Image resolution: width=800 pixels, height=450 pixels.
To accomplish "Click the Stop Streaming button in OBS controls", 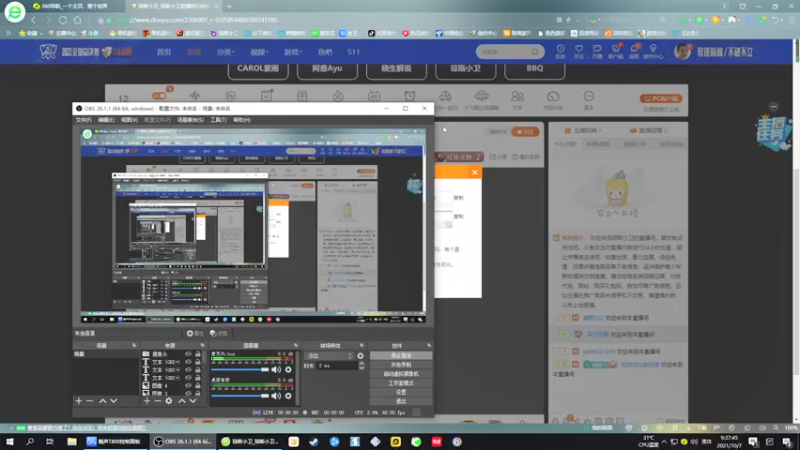I will [x=401, y=356].
